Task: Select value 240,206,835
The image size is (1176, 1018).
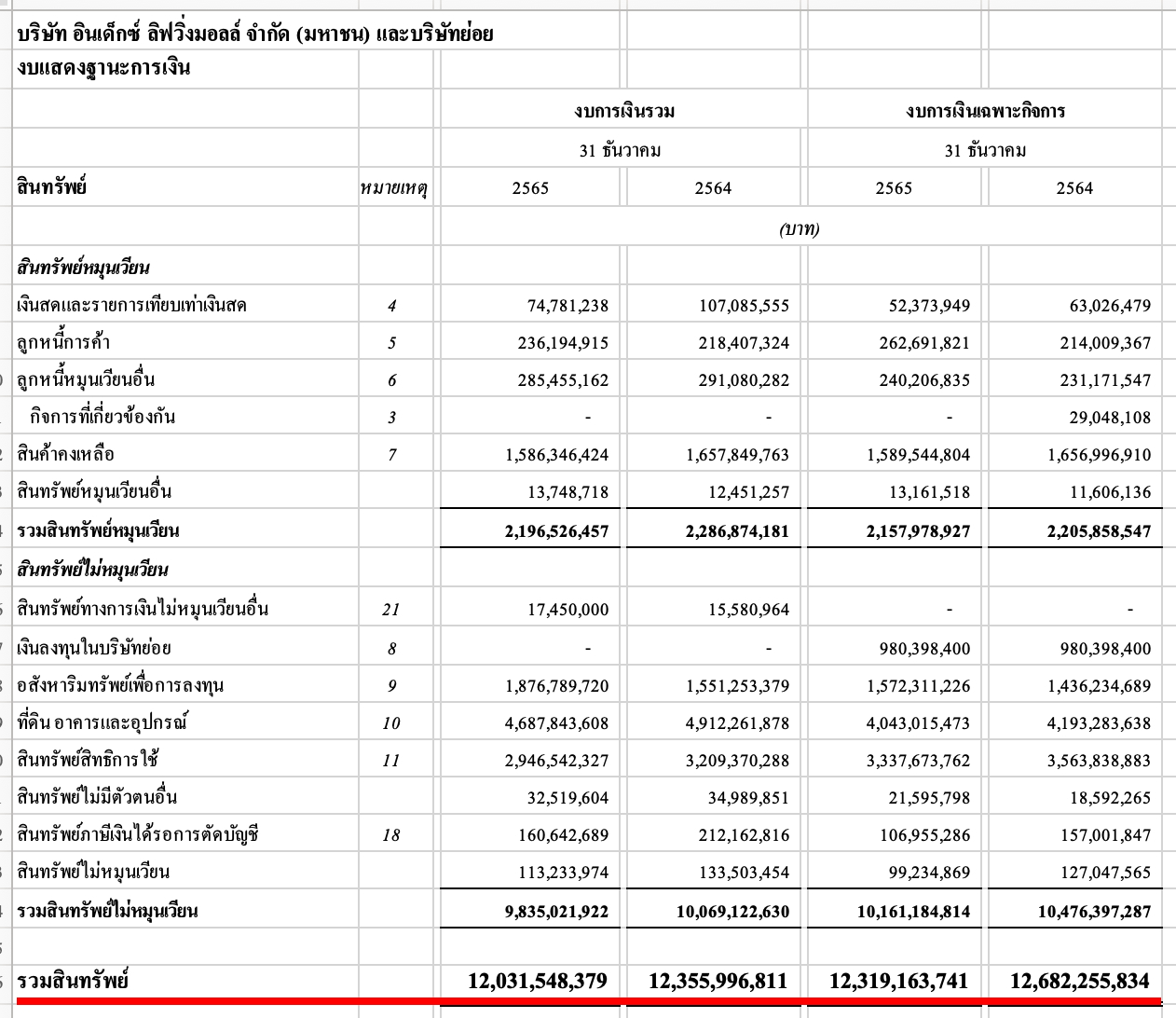Action: 924,380
